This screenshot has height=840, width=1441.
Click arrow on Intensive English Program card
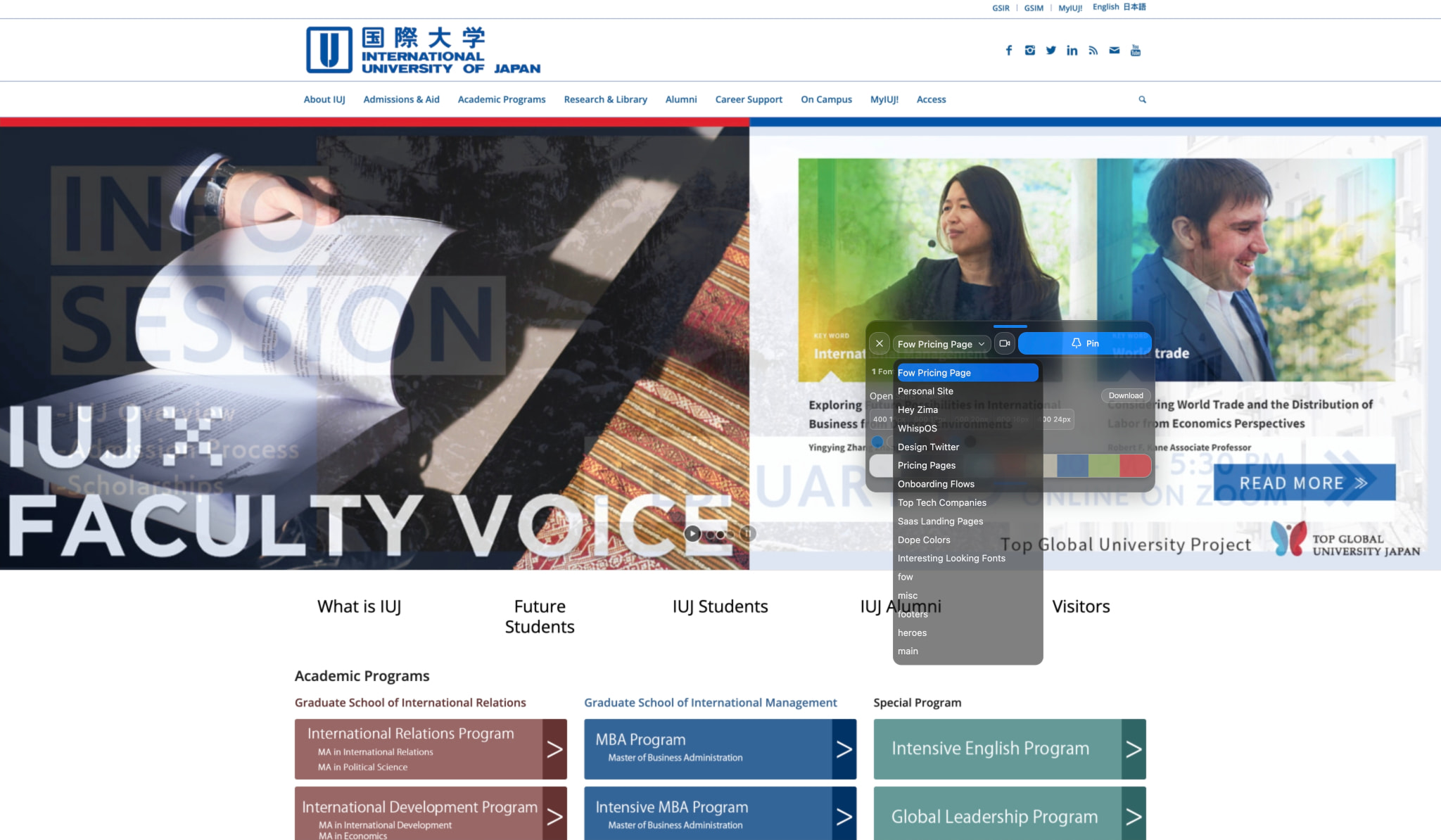click(1134, 749)
